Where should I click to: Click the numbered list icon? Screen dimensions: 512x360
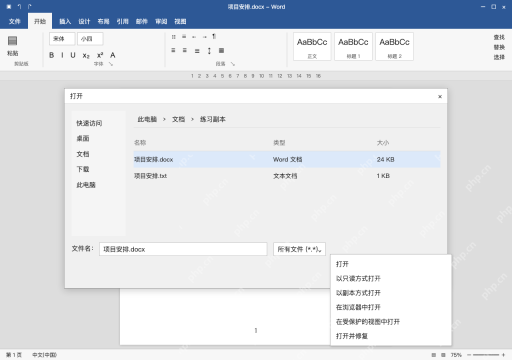184,37
